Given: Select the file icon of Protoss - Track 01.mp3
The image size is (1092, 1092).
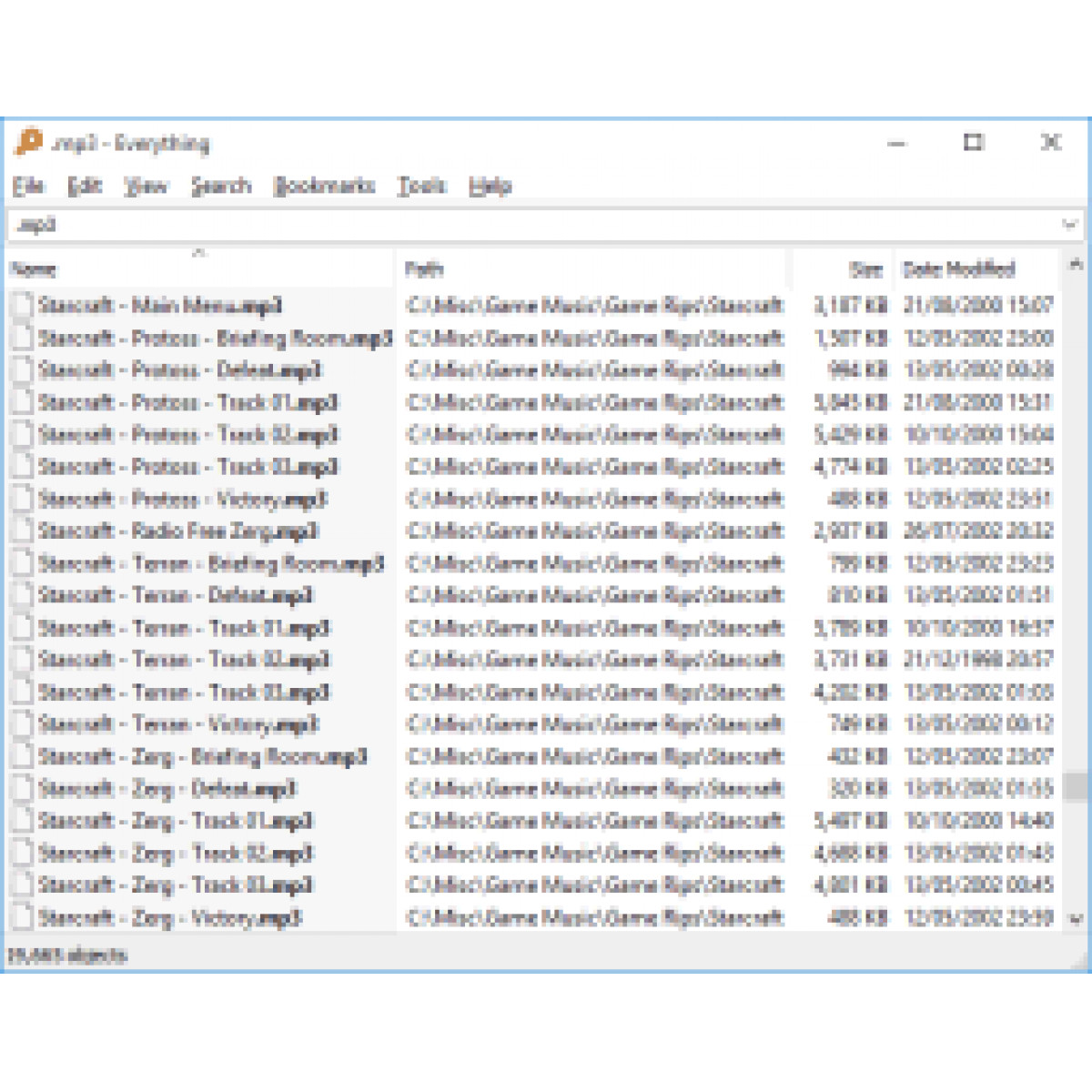Looking at the screenshot, I should coord(23,402).
